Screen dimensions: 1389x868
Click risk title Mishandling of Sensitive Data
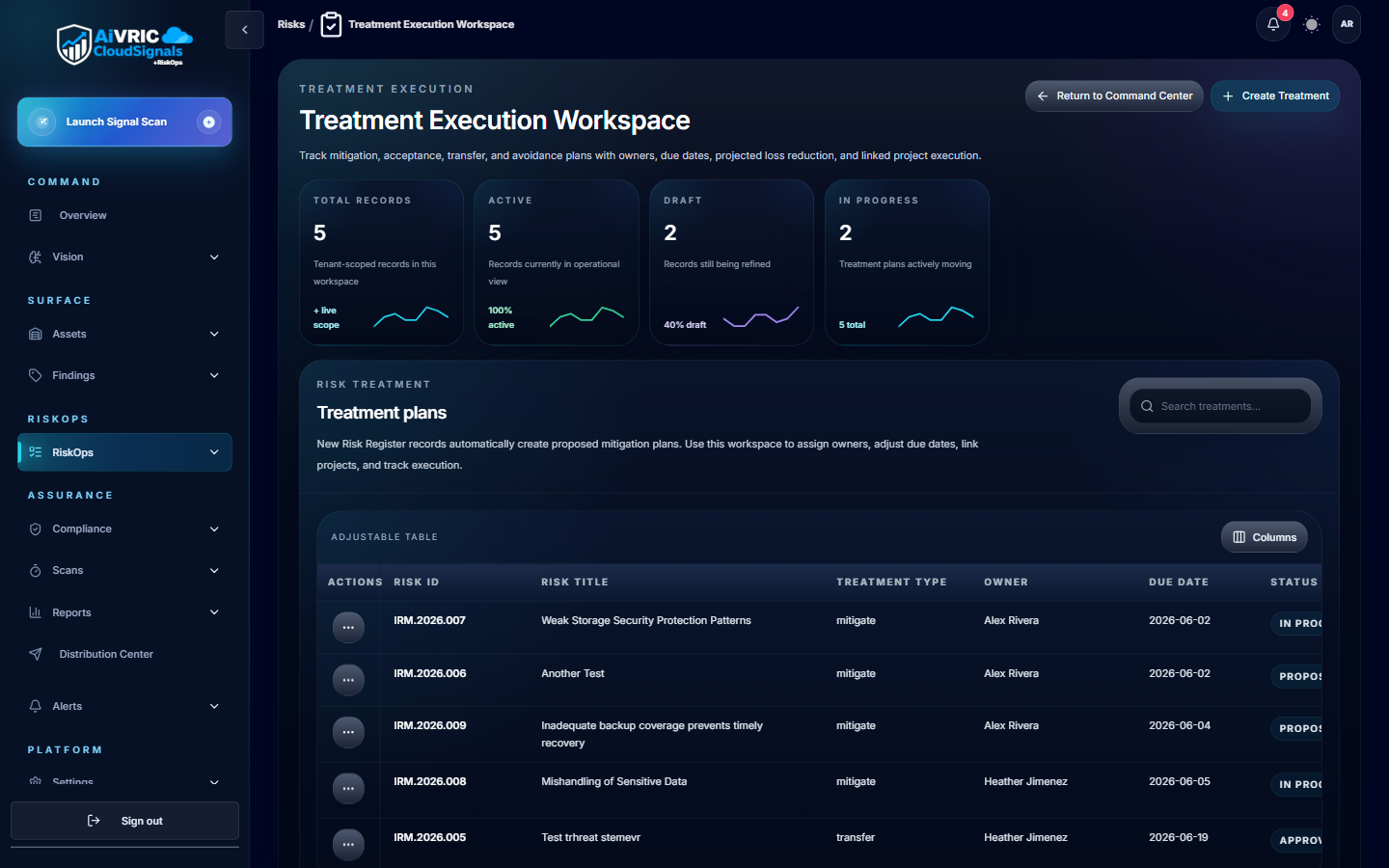614,781
